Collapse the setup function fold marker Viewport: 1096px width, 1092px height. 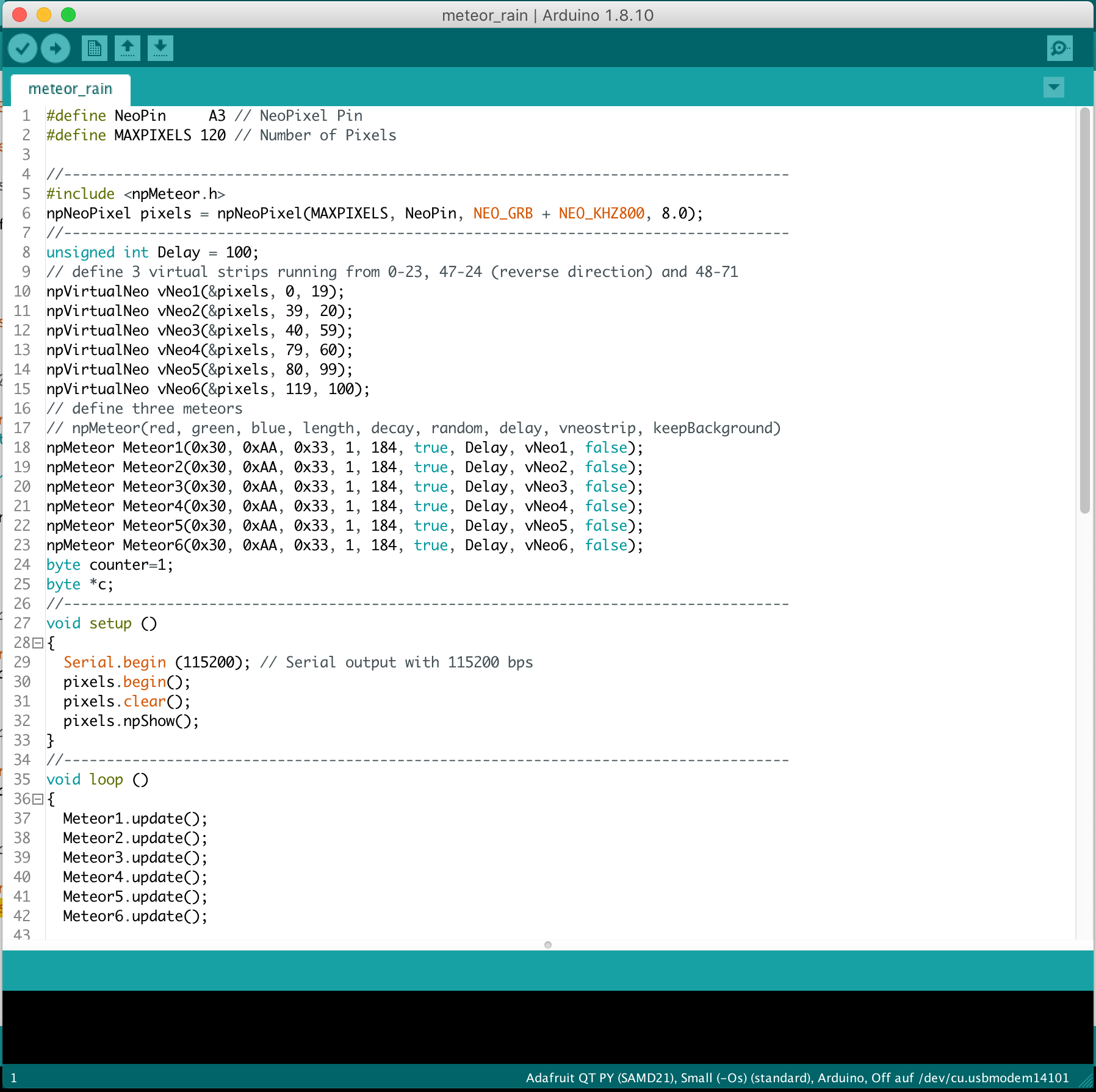38,643
